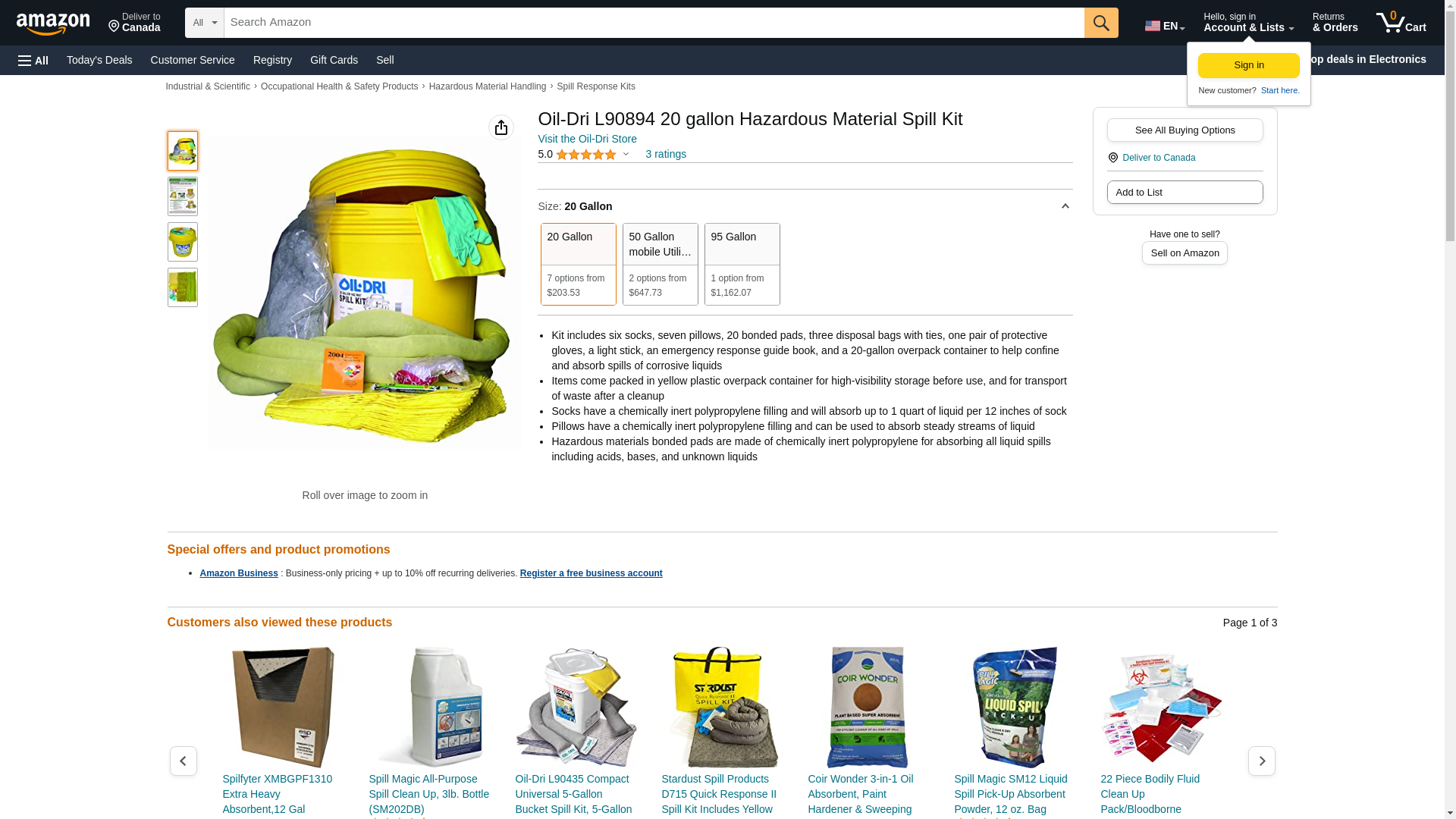The width and height of the screenshot is (1456, 819).
Task: Open Today's Deals in navigation bar
Action: tap(99, 60)
